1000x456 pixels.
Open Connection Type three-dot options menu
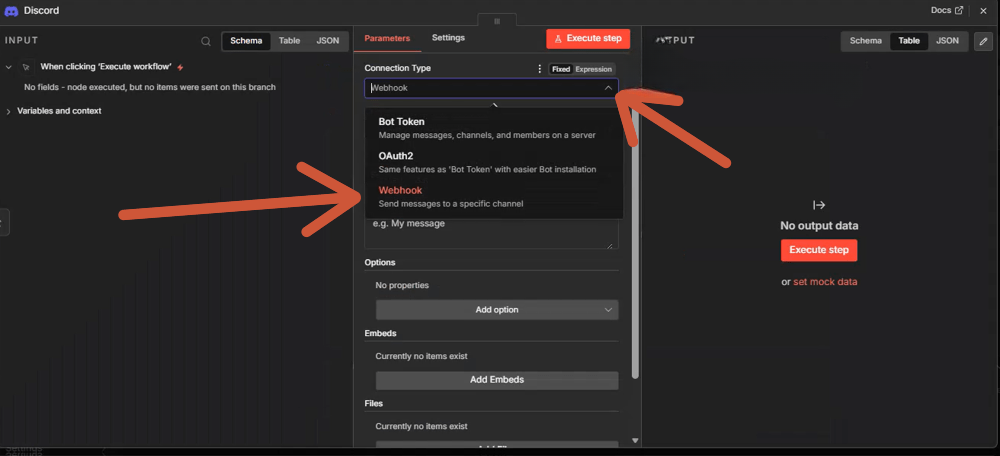pyautogui.click(x=540, y=69)
